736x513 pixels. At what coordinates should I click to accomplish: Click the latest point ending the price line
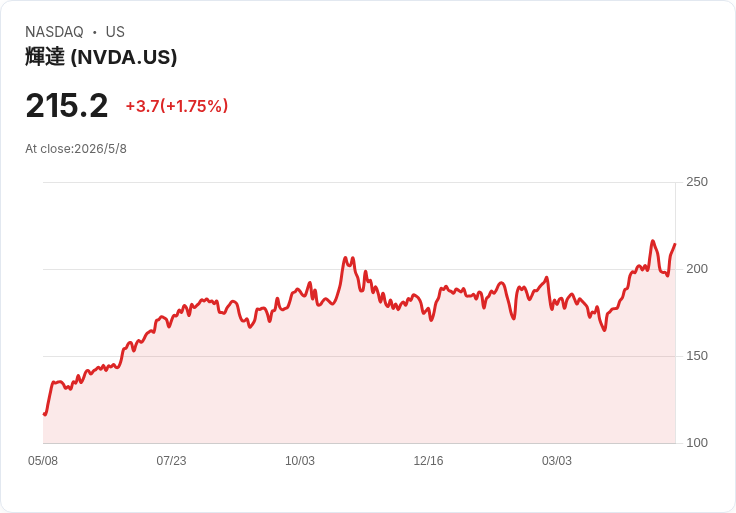pos(675,244)
